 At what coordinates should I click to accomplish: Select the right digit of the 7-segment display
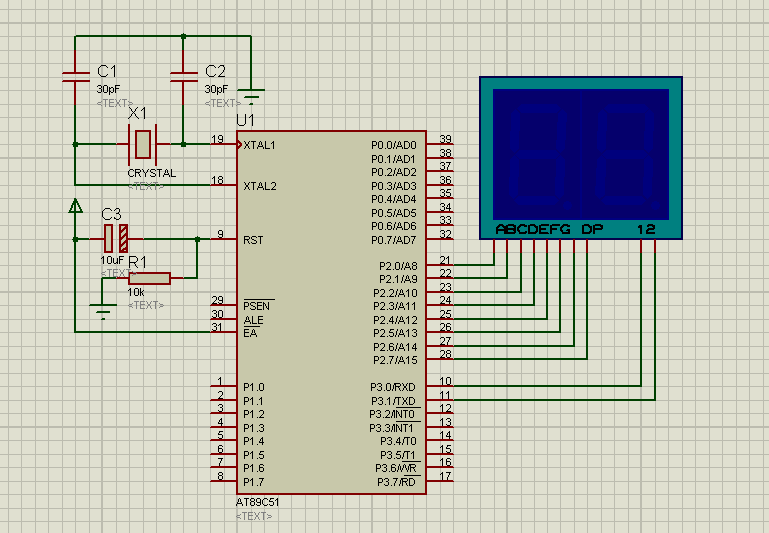point(627,157)
